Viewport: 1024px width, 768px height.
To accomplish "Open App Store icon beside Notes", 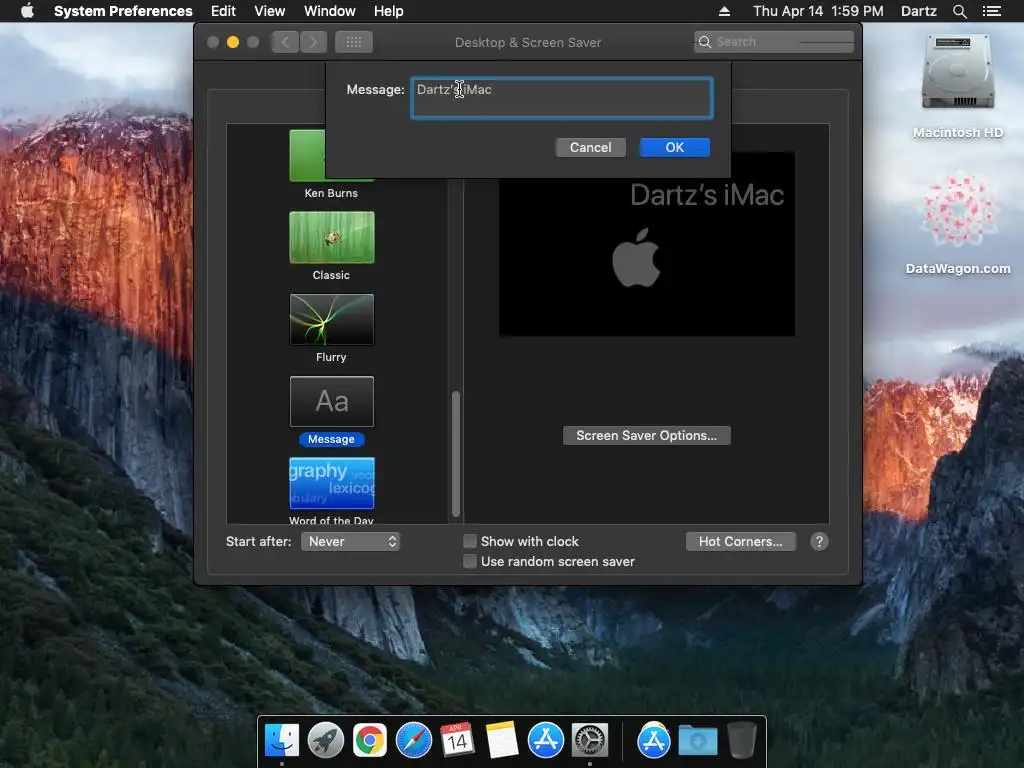I will click(x=546, y=741).
